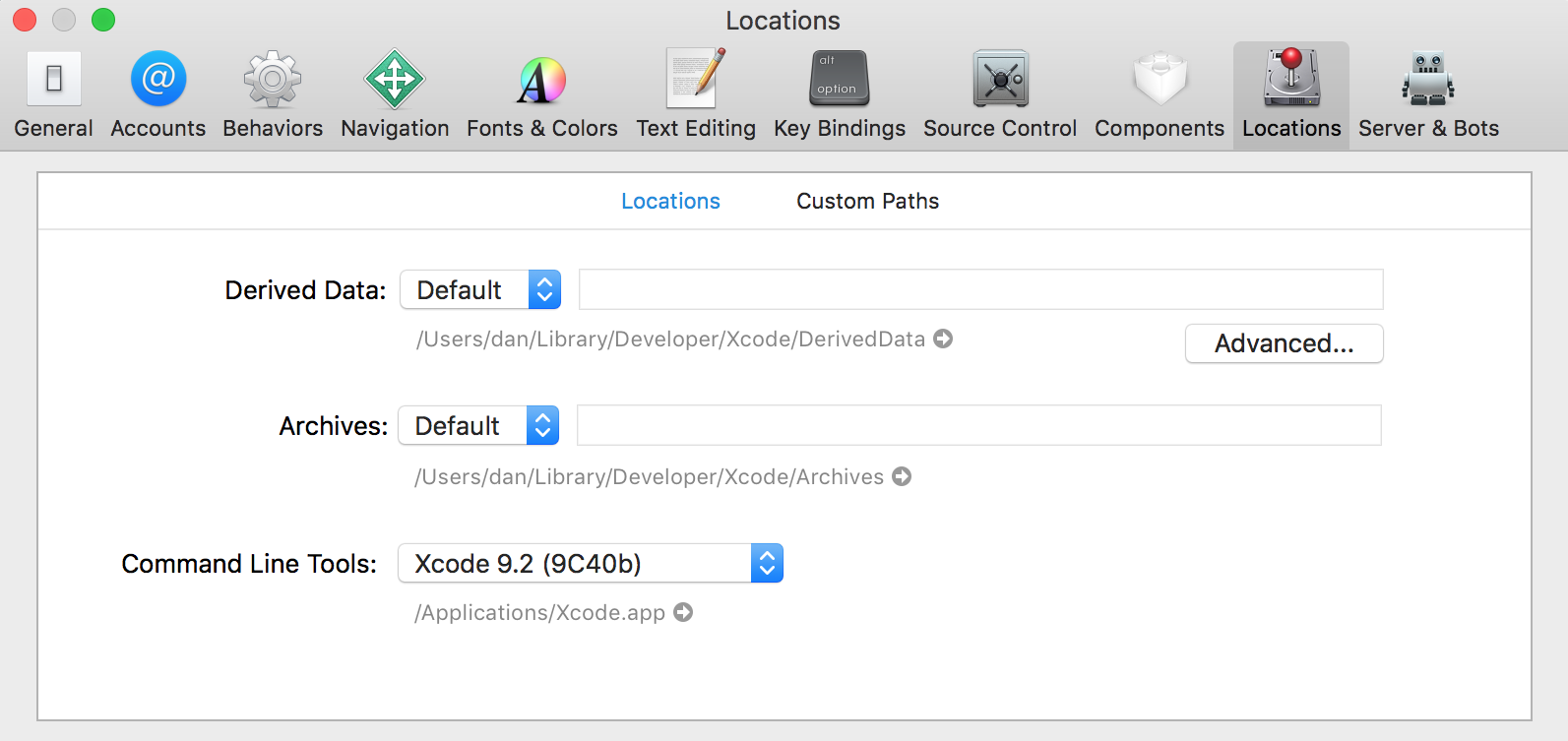Screen dimensions: 1568x741
Task: Reveal Xcode.app location via arrow
Action: coord(683,613)
